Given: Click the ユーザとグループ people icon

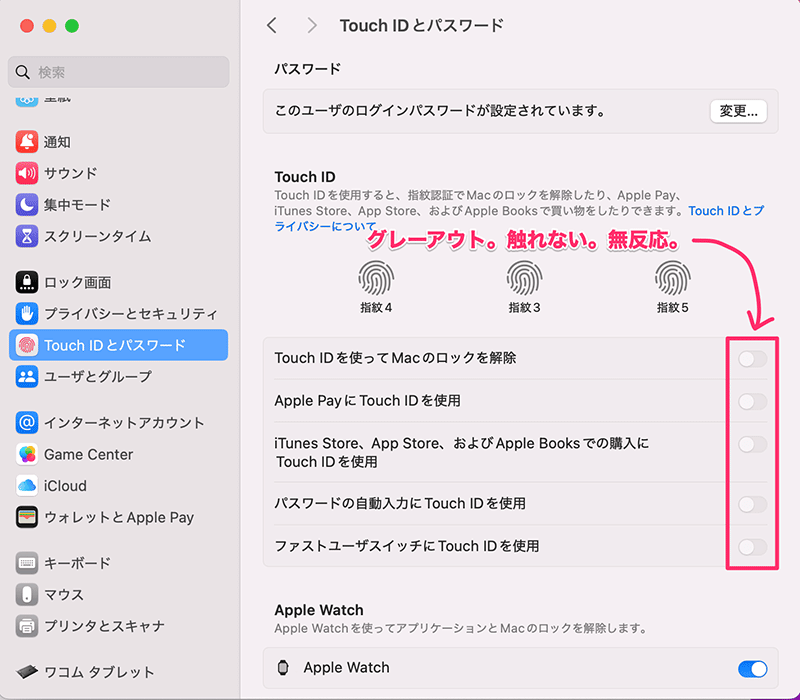Looking at the screenshot, I should click(27, 377).
